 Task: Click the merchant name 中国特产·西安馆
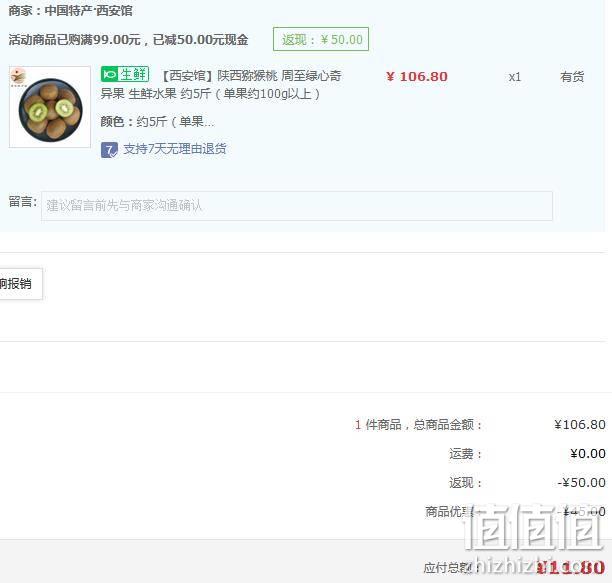[x=88, y=11]
